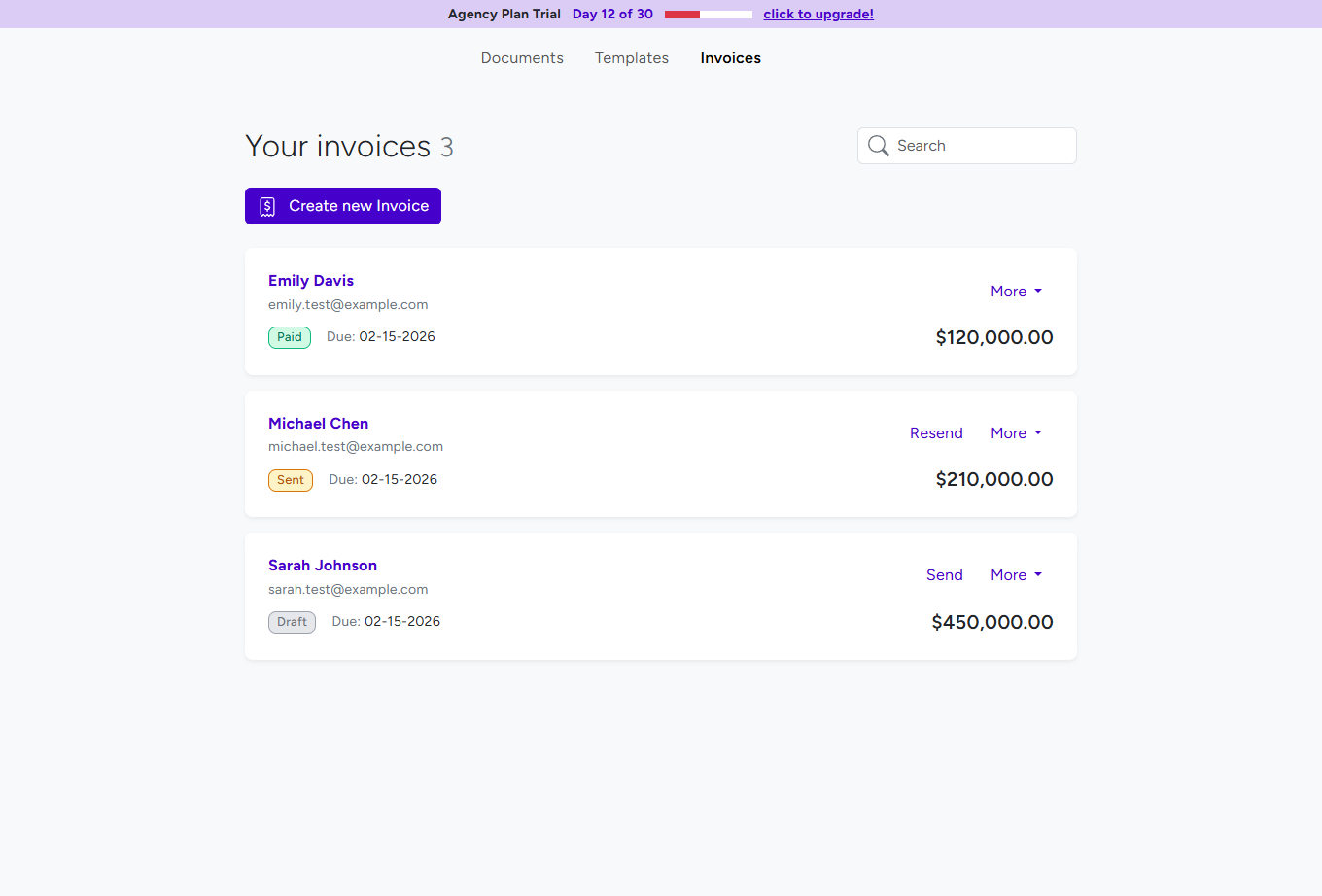Switch to the Documents tab
Viewport: 1322px width, 896px height.
[522, 58]
